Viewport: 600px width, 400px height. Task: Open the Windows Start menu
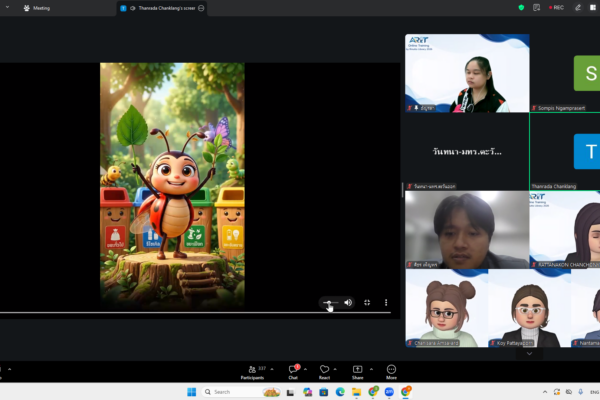point(191,392)
